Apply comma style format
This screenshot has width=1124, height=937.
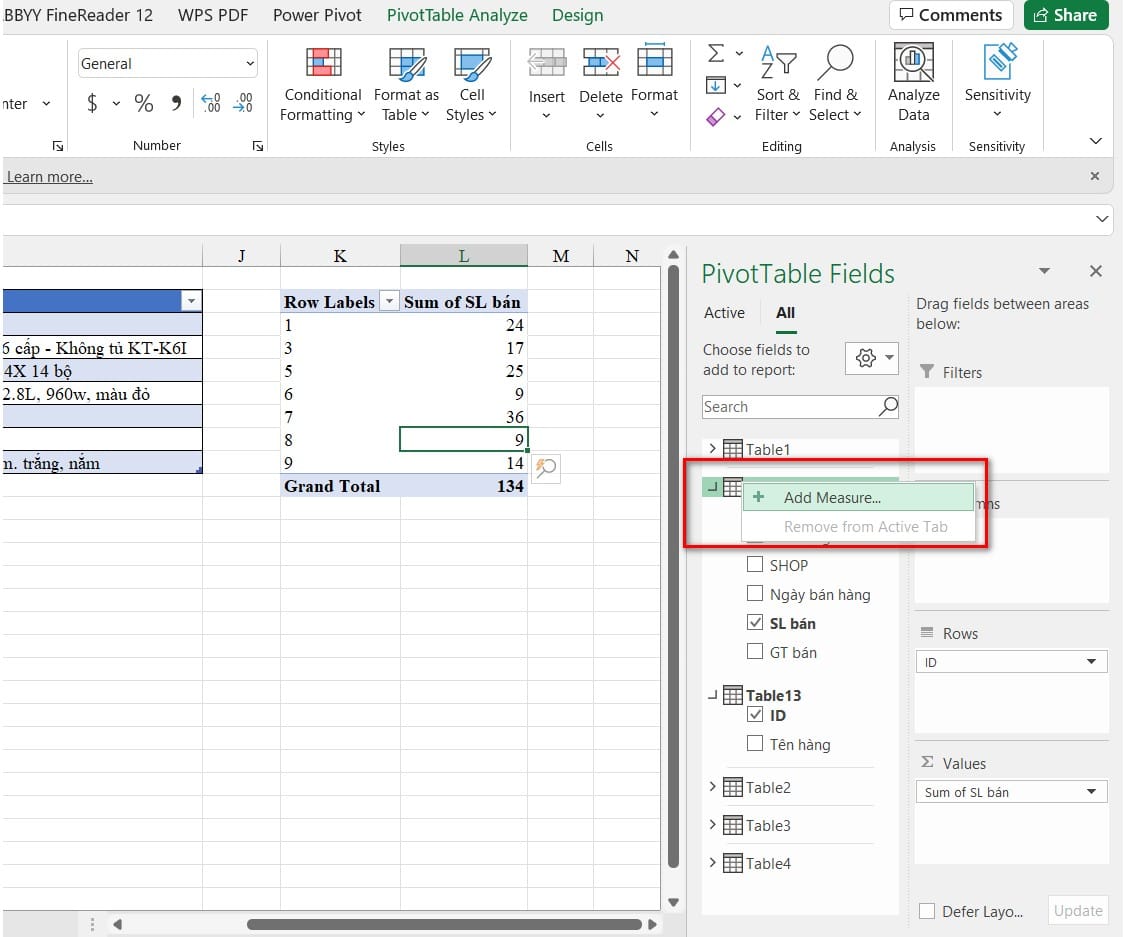point(176,103)
